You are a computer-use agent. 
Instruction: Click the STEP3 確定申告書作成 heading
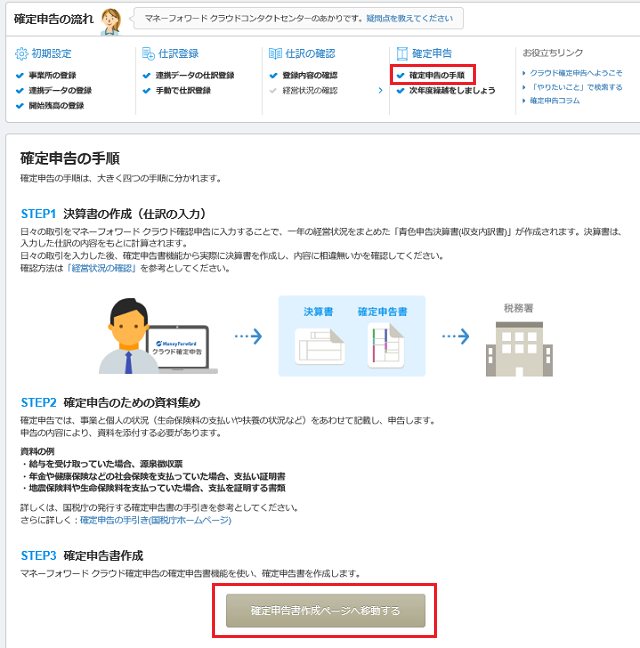pos(82,555)
